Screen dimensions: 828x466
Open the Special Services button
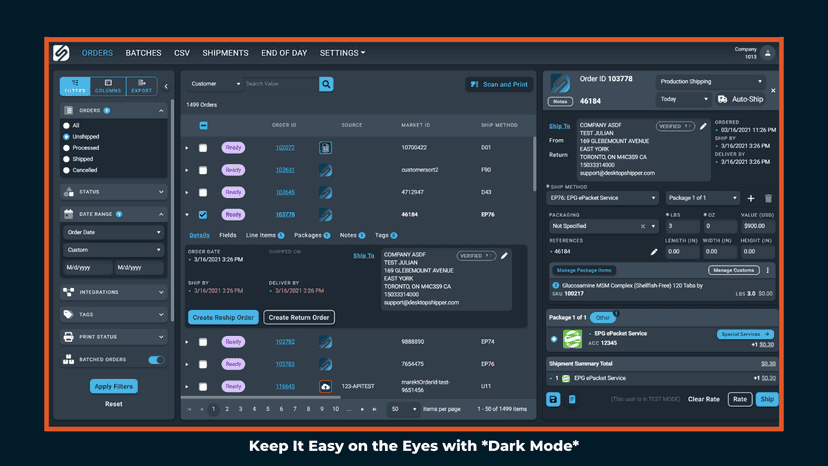click(745, 334)
